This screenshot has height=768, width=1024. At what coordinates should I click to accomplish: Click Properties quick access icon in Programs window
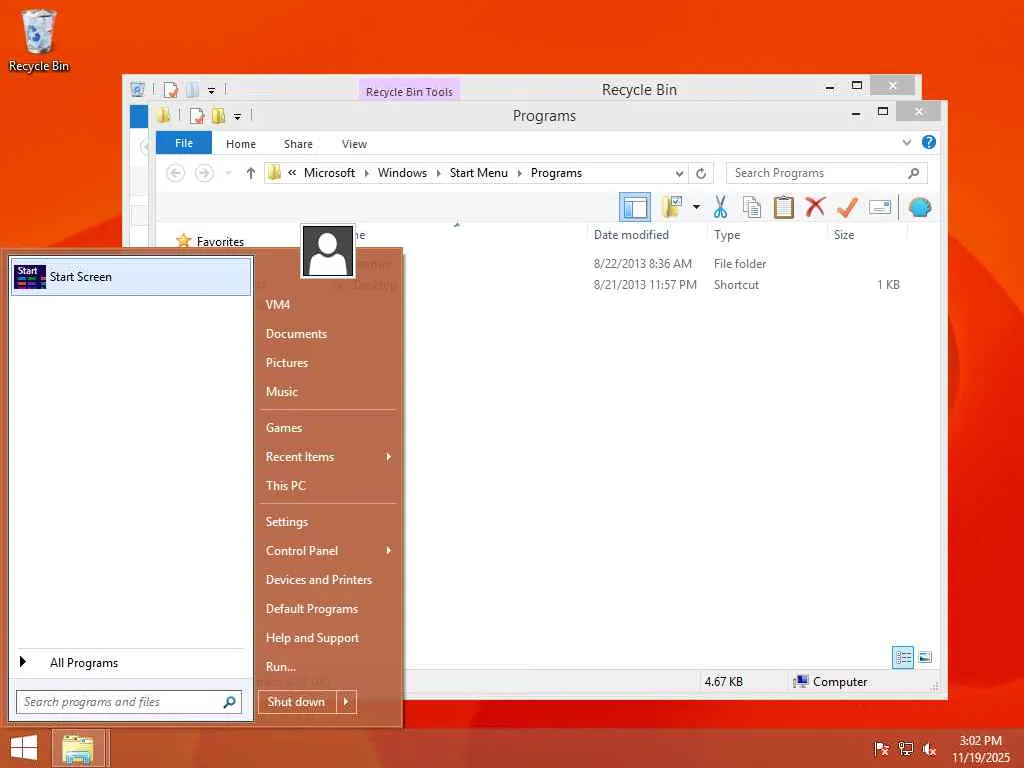(x=197, y=116)
